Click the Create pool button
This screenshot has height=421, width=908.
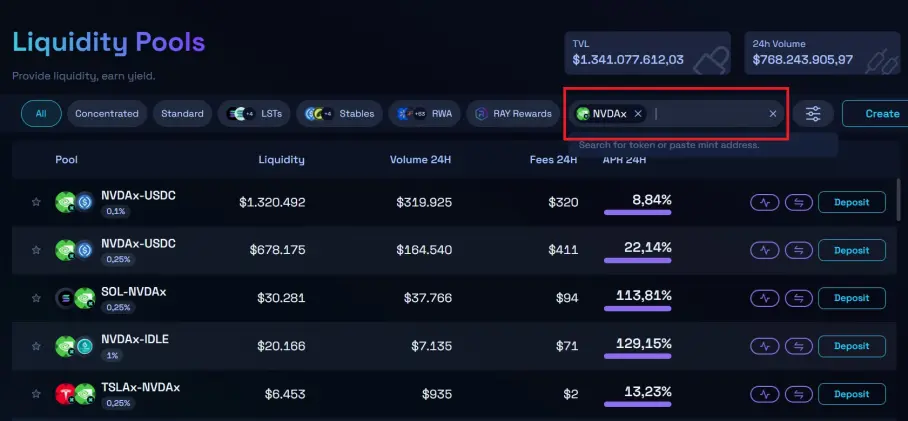point(875,114)
